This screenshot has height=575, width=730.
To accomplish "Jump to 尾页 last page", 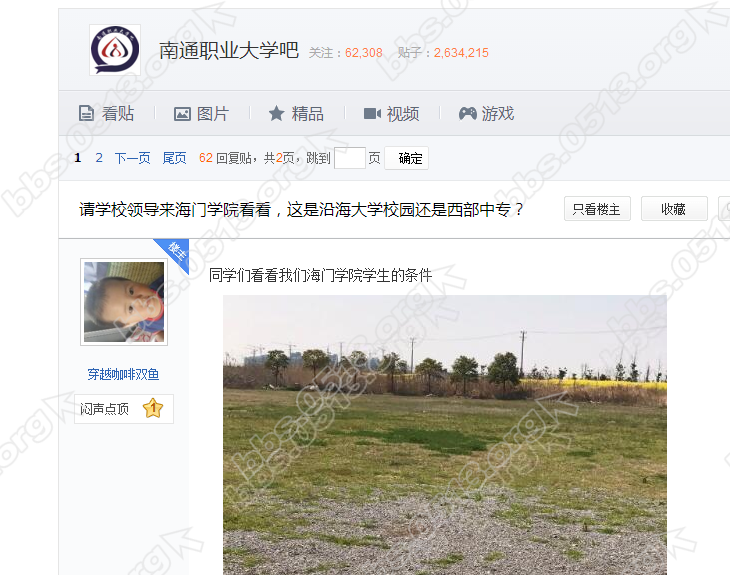I will [174, 158].
